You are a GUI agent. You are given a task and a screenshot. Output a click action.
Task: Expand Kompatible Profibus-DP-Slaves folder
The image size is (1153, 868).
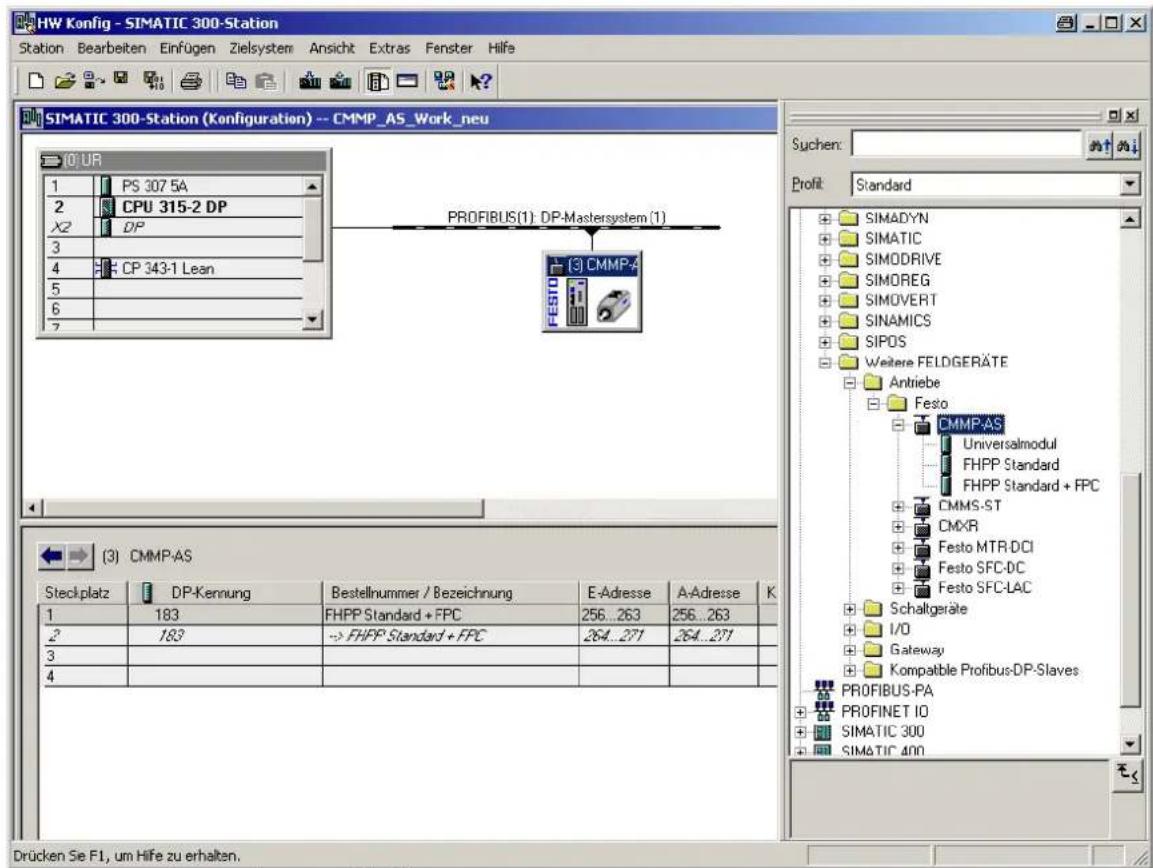(x=849, y=671)
